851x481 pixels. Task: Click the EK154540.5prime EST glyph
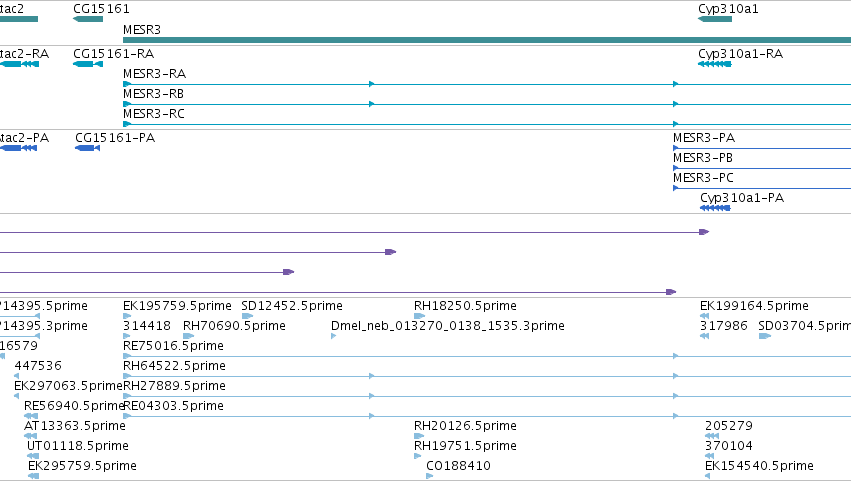click(x=708, y=476)
